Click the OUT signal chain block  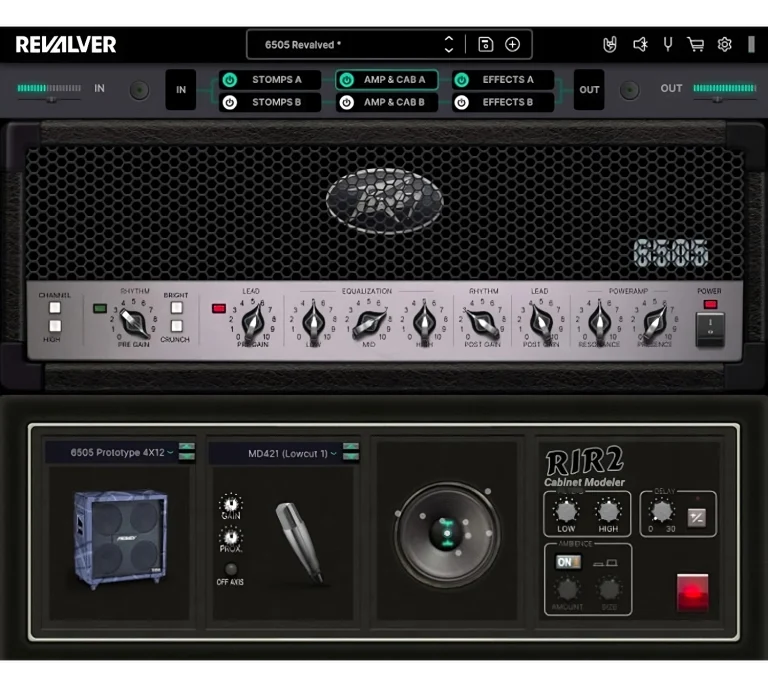[589, 90]
